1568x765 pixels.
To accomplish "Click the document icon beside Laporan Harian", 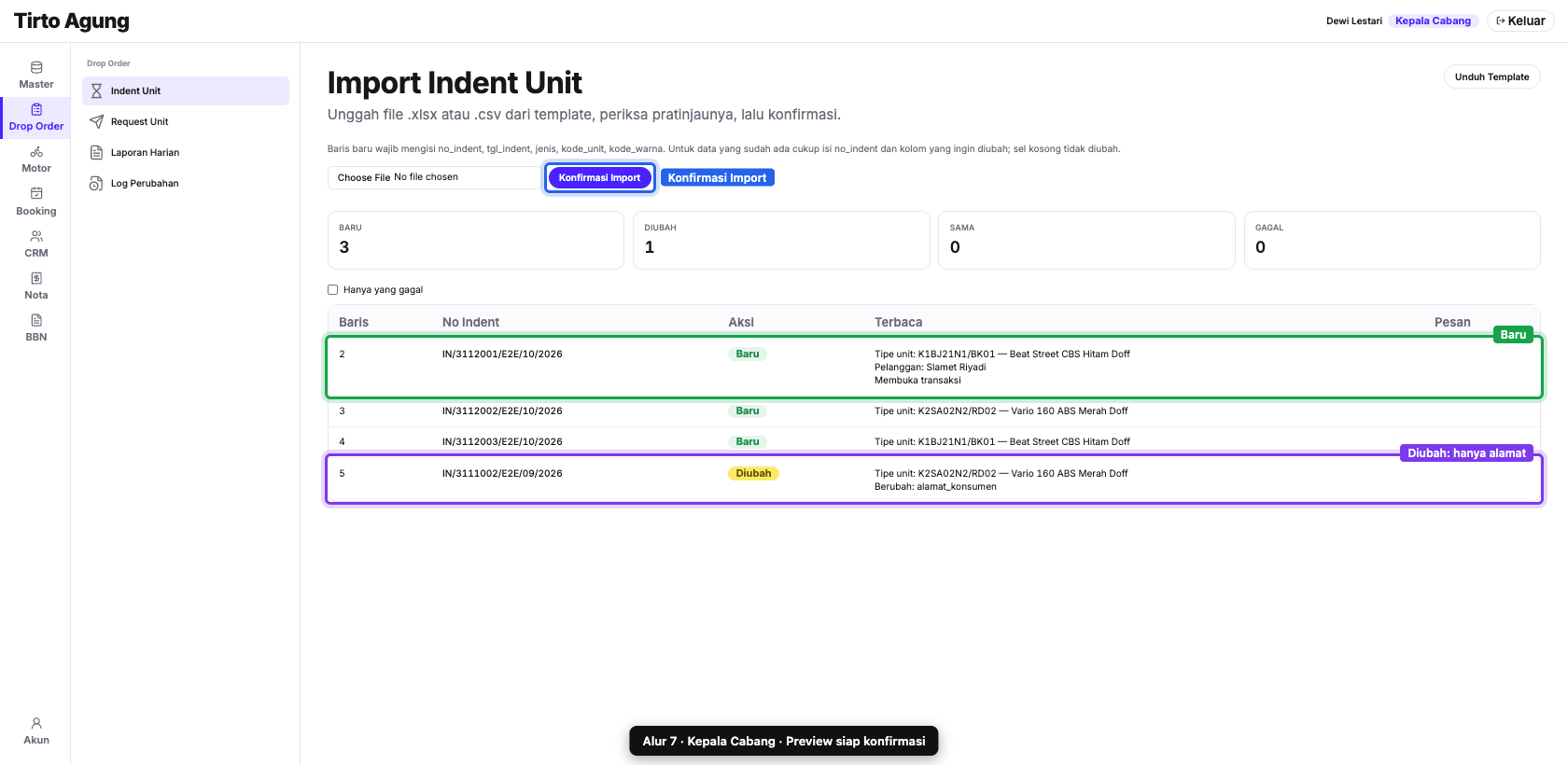I will click(96, 152).
